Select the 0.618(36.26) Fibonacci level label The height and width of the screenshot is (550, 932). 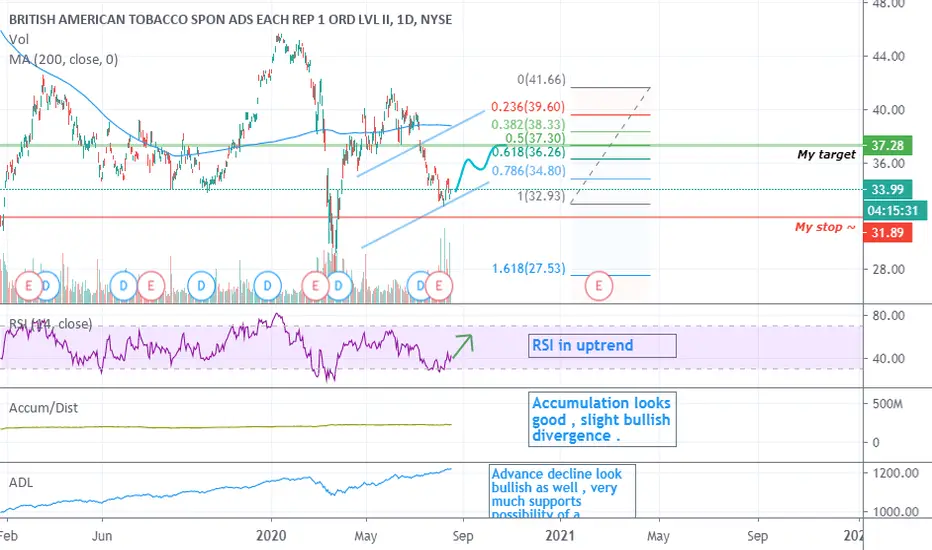point(529,152)
